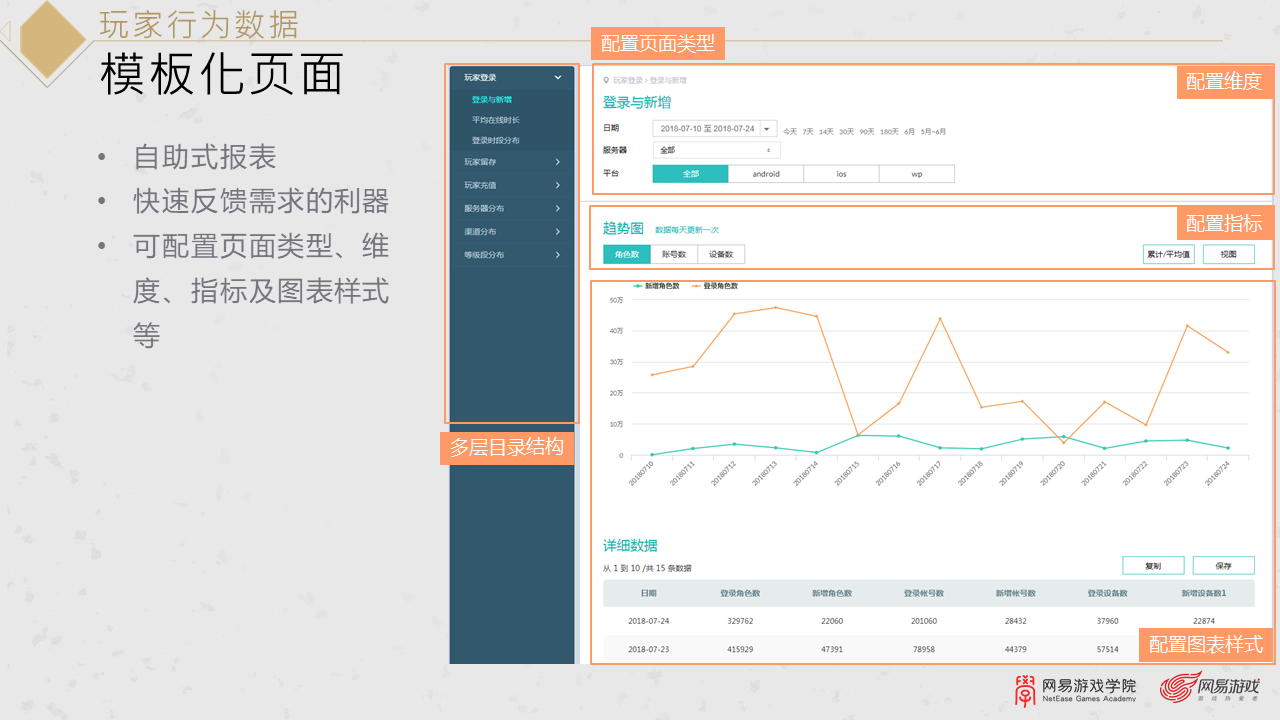Select the 7天 quick date range link
The image size is (1280, 720).
point(806,129)
